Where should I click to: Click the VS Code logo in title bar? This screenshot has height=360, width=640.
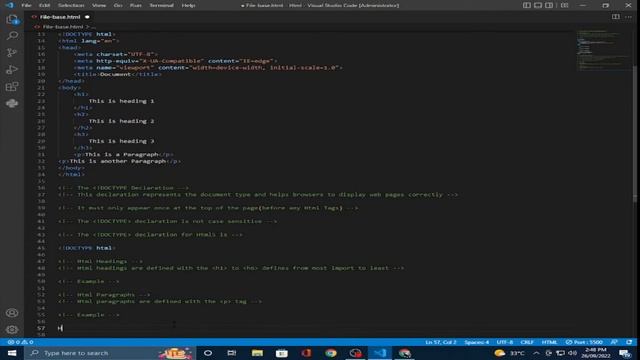(9, 5)
